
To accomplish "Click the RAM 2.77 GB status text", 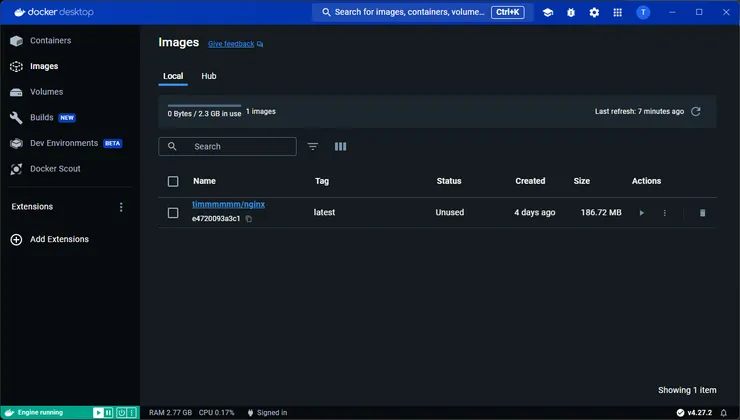I will pyautogui.click(x=170, y=412).
